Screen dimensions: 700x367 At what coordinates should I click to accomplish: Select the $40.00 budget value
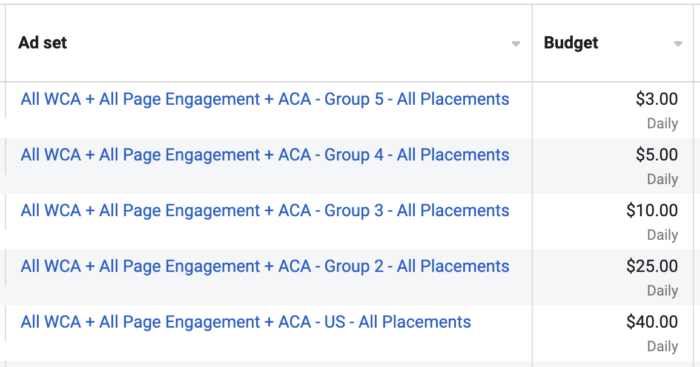(x=652, y=322)
